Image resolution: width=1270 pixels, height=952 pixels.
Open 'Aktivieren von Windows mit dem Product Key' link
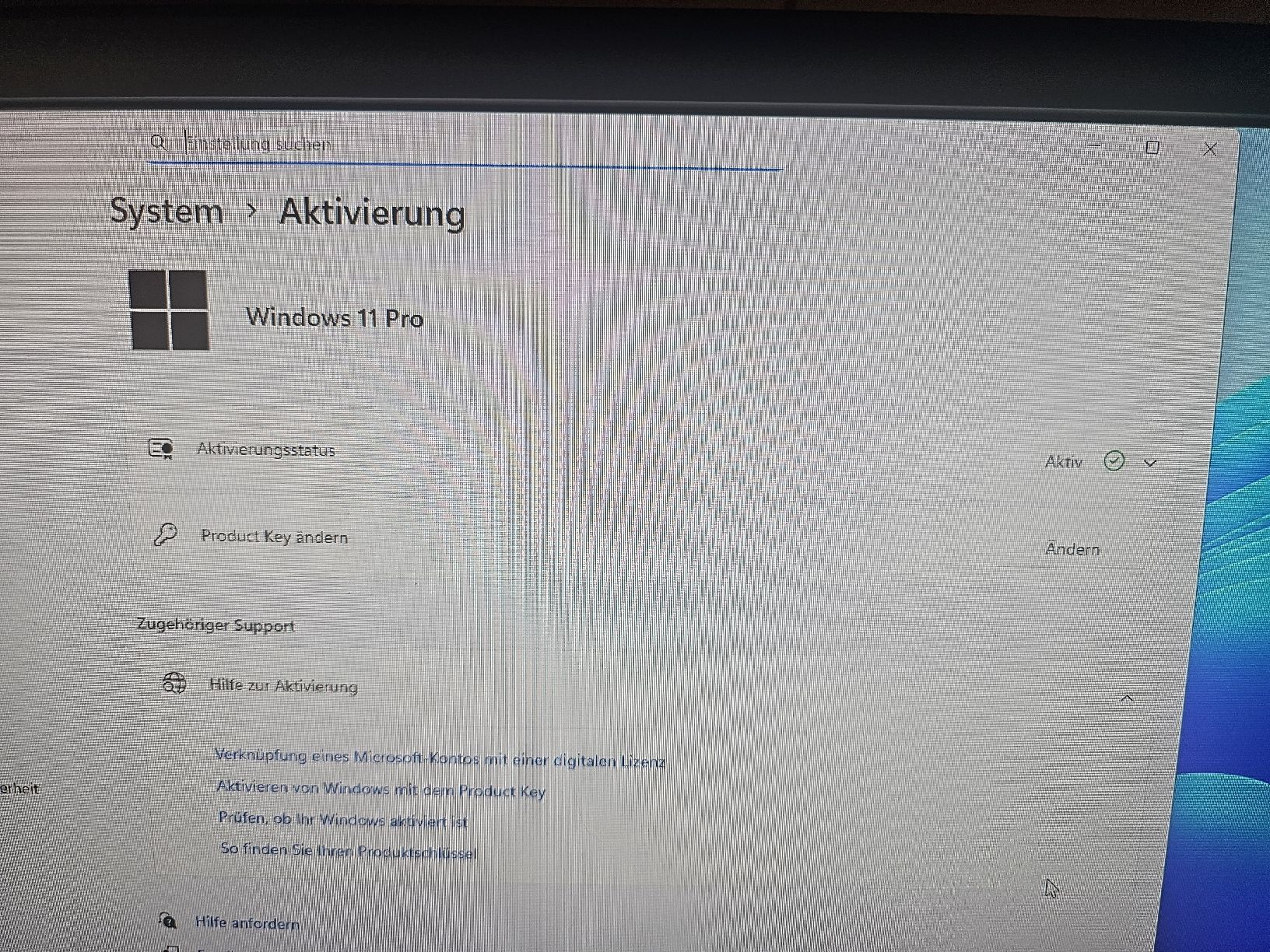point(381,789)
